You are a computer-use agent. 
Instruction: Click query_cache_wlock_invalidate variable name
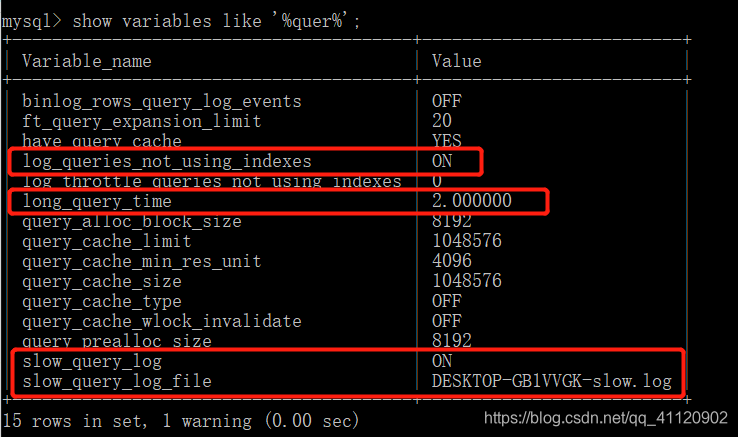click(x=161, y=321)
